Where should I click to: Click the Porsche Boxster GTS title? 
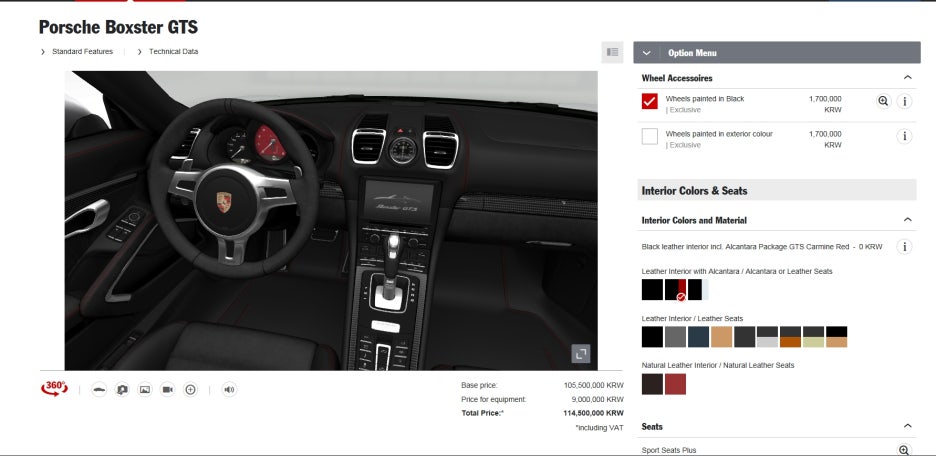[118, 27]
